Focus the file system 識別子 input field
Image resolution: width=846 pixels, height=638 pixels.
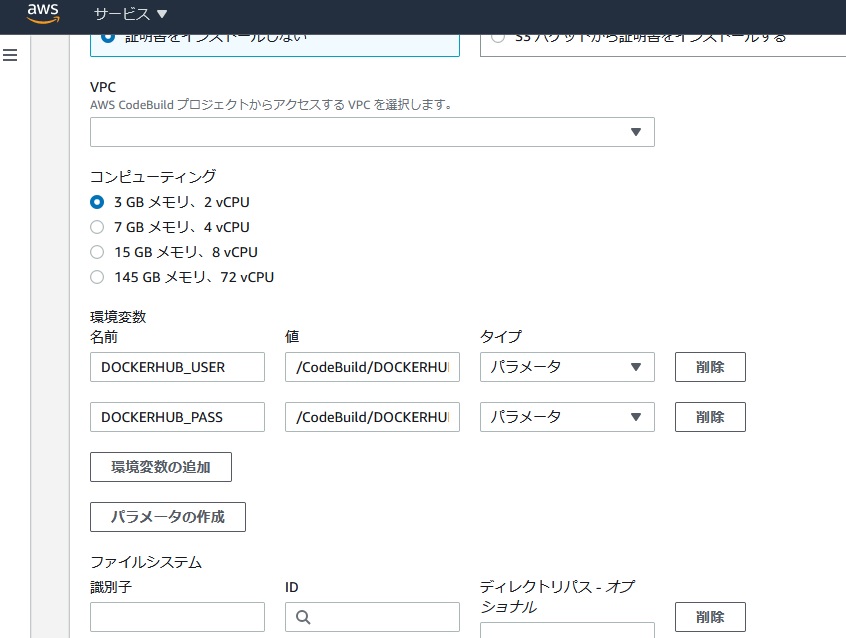point(178,617)
